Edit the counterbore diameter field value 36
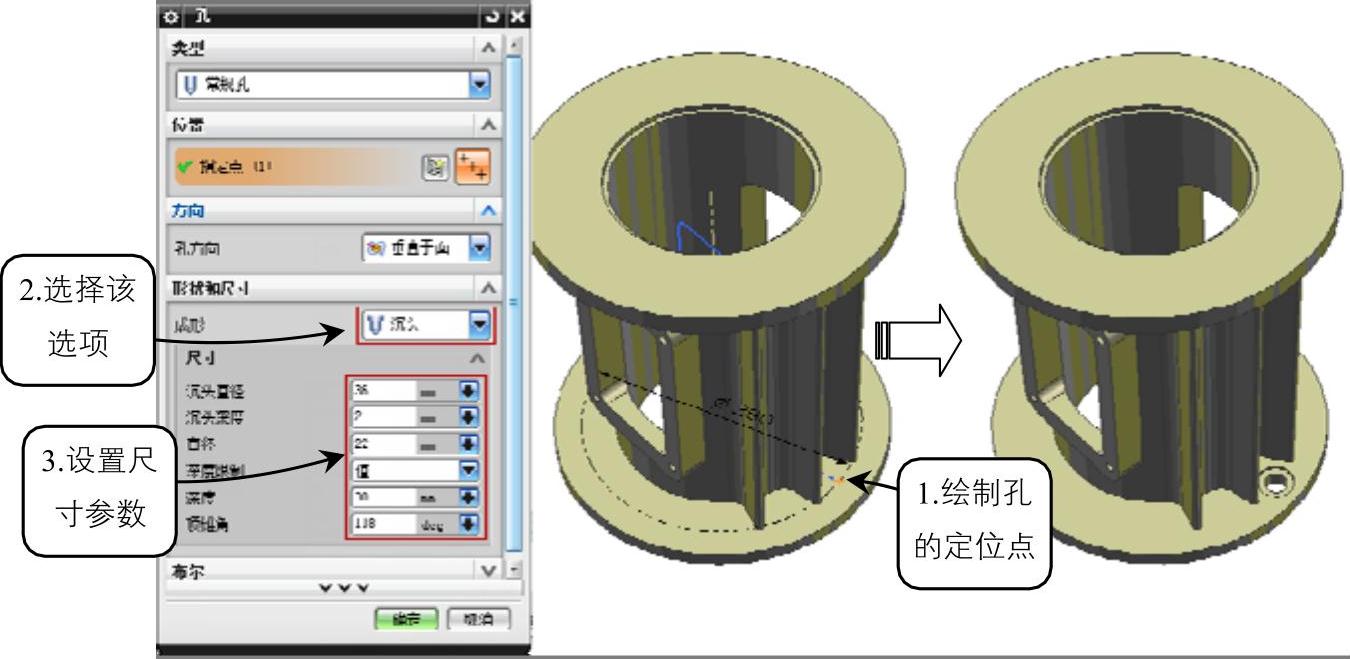This screenshot has height=659, width=1350. pyautogui.click(x=382, y=391)
